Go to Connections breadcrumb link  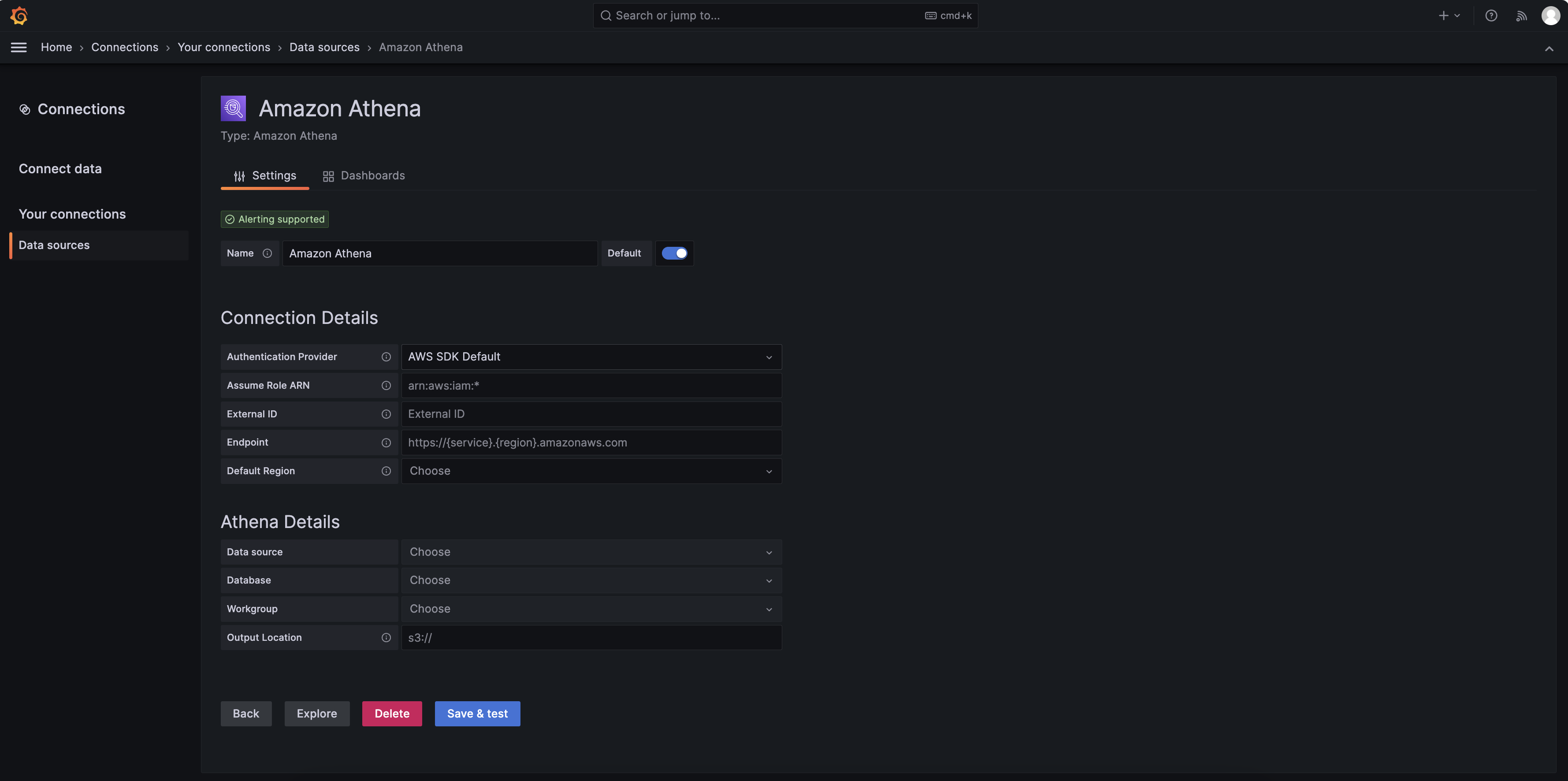pos(125,48)
